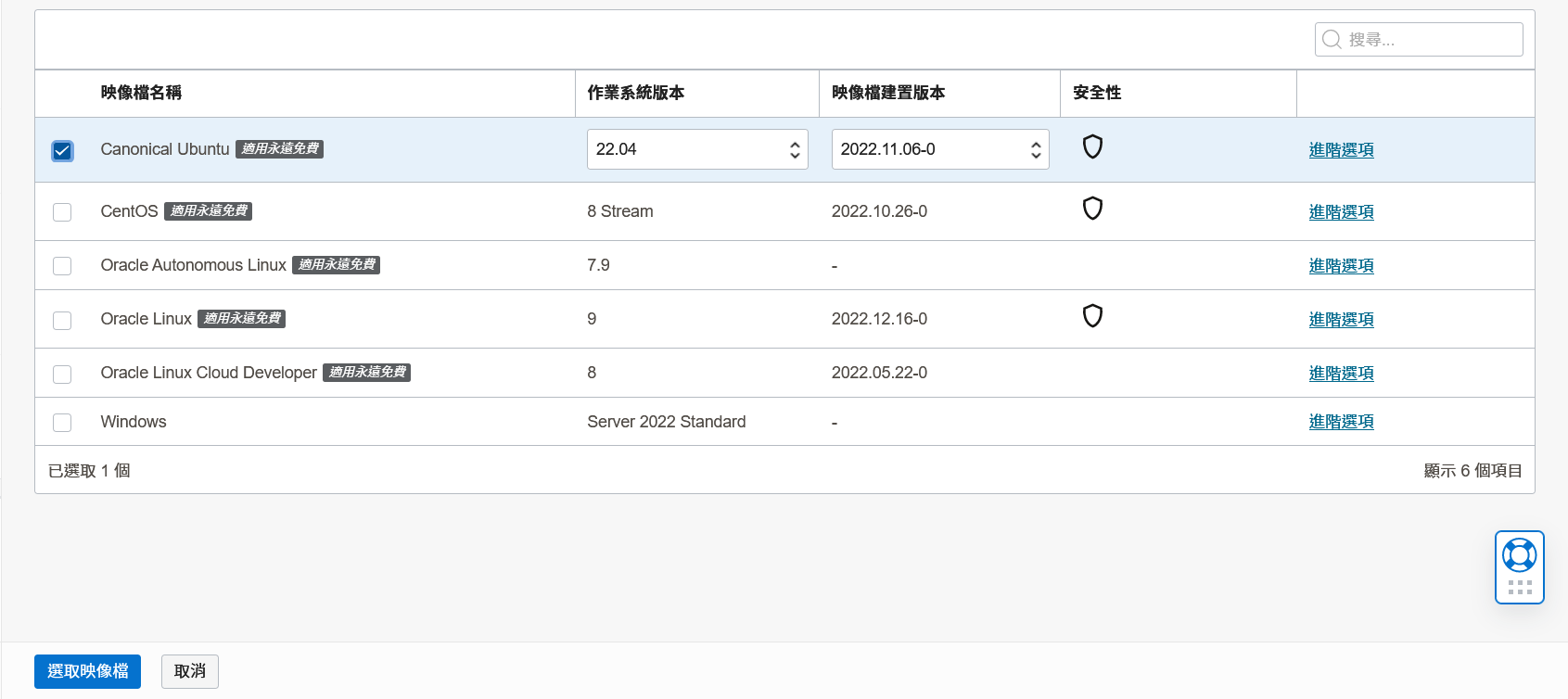Click the Canonical Ubuntu image name
The image size is (1568, 699).
pyautogui.click(x=165, y=149)
